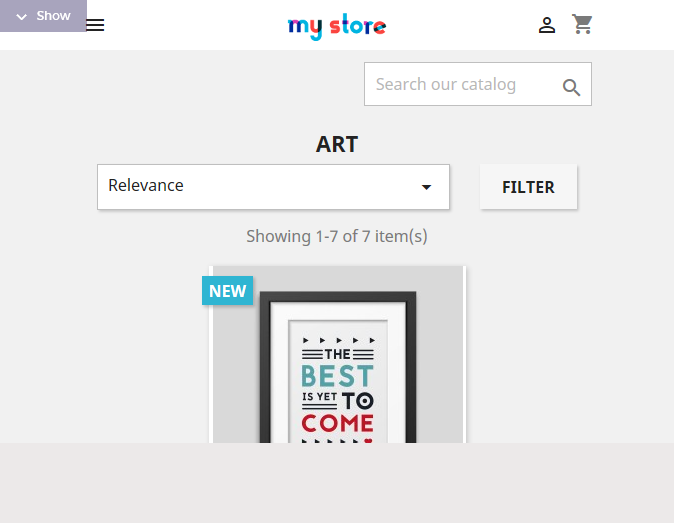Open the framed poster product thumbnail
The height and width of the screenshot is (523, 674).
tap(337, 355)
